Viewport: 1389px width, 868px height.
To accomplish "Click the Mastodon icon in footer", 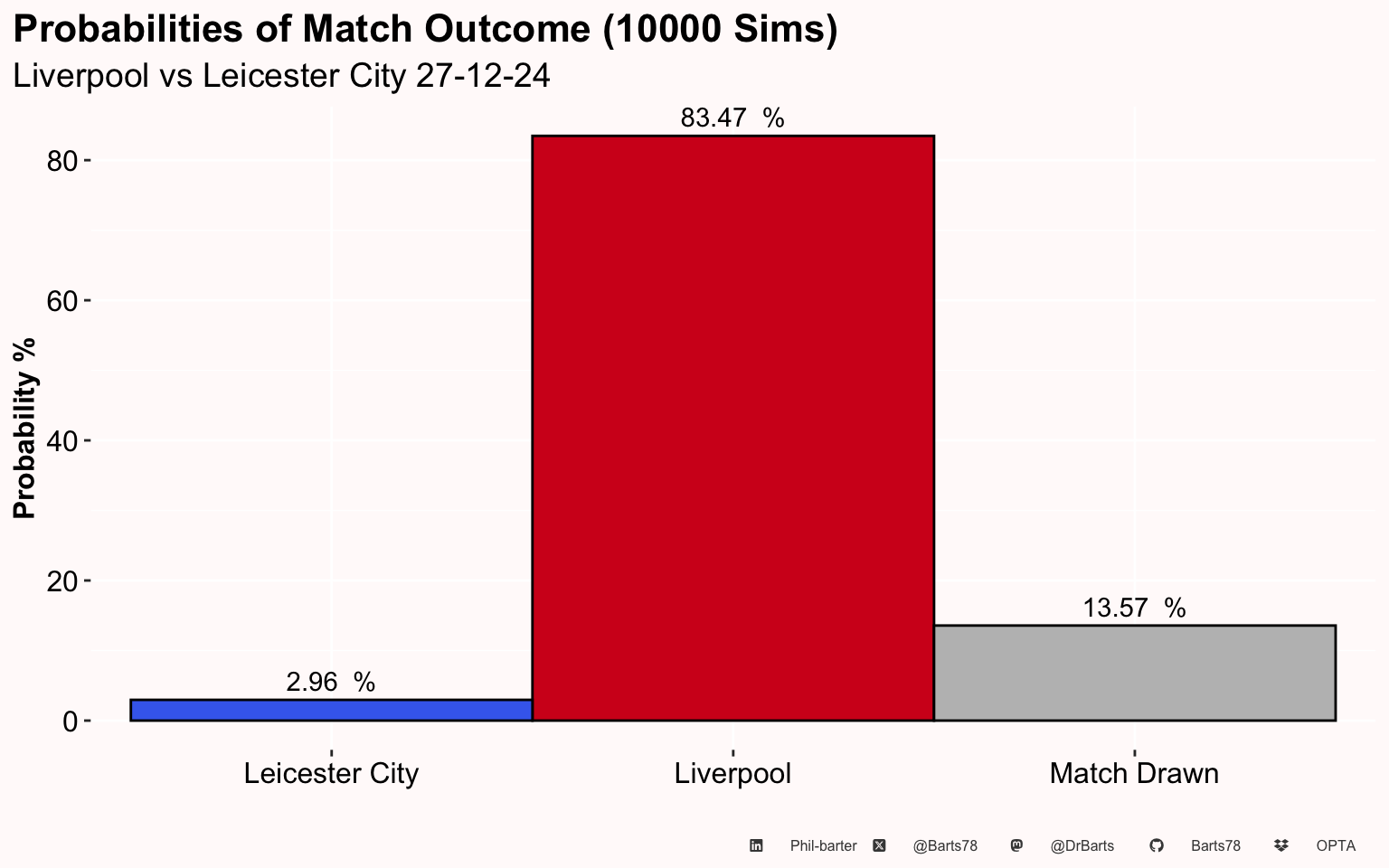I will point(1016,845).
